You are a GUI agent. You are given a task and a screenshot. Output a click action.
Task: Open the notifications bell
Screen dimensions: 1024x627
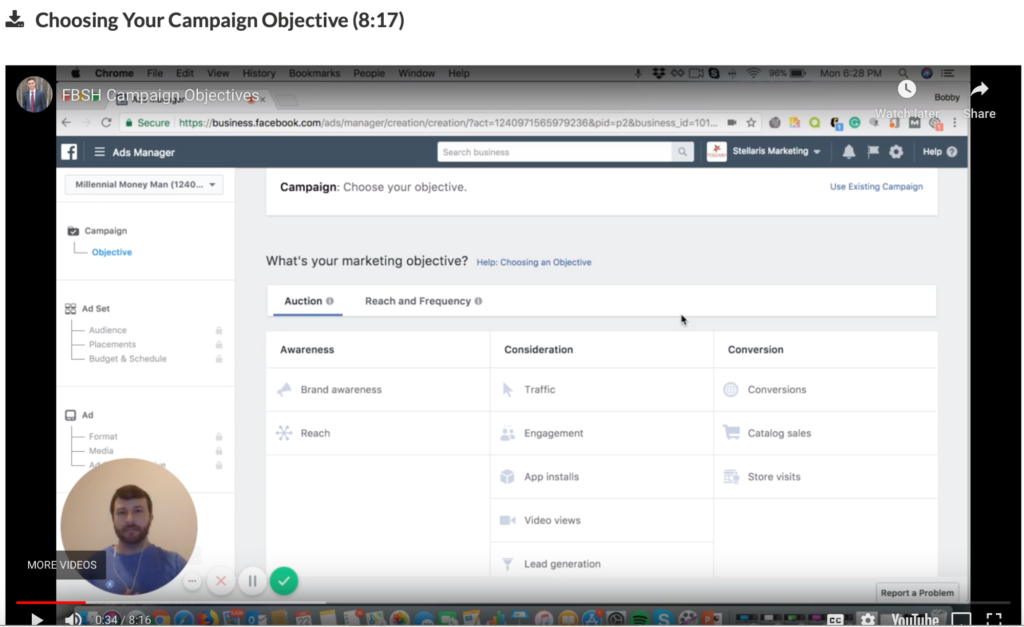point(848,152)
